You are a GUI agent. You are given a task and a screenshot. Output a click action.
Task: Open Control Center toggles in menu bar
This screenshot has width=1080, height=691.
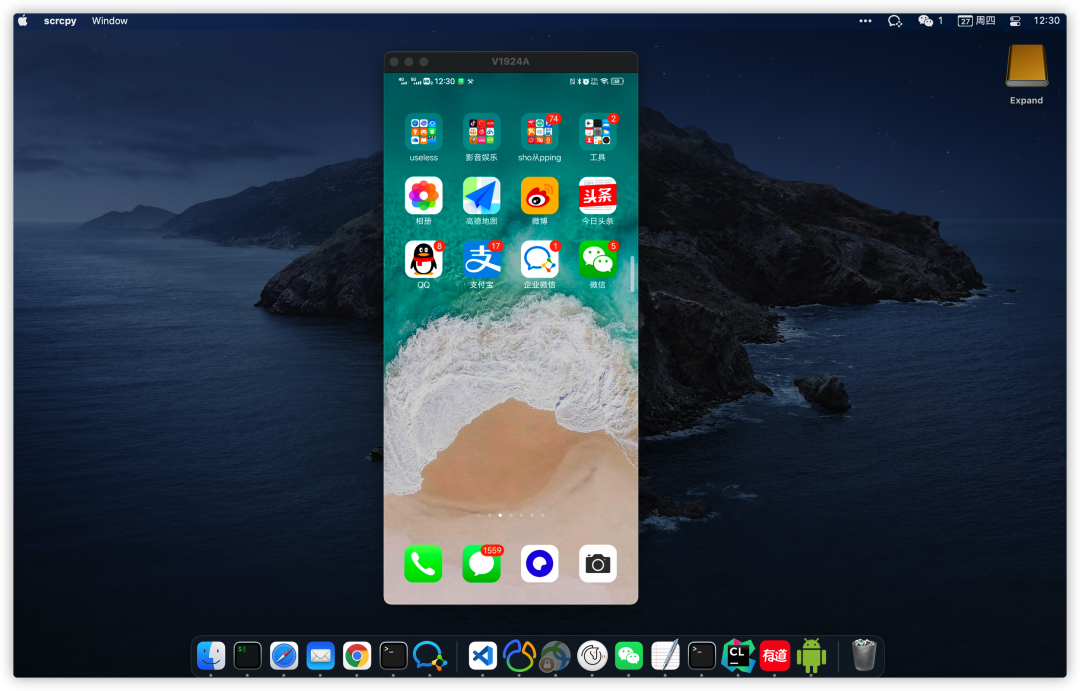click(x=1015, y=21)
